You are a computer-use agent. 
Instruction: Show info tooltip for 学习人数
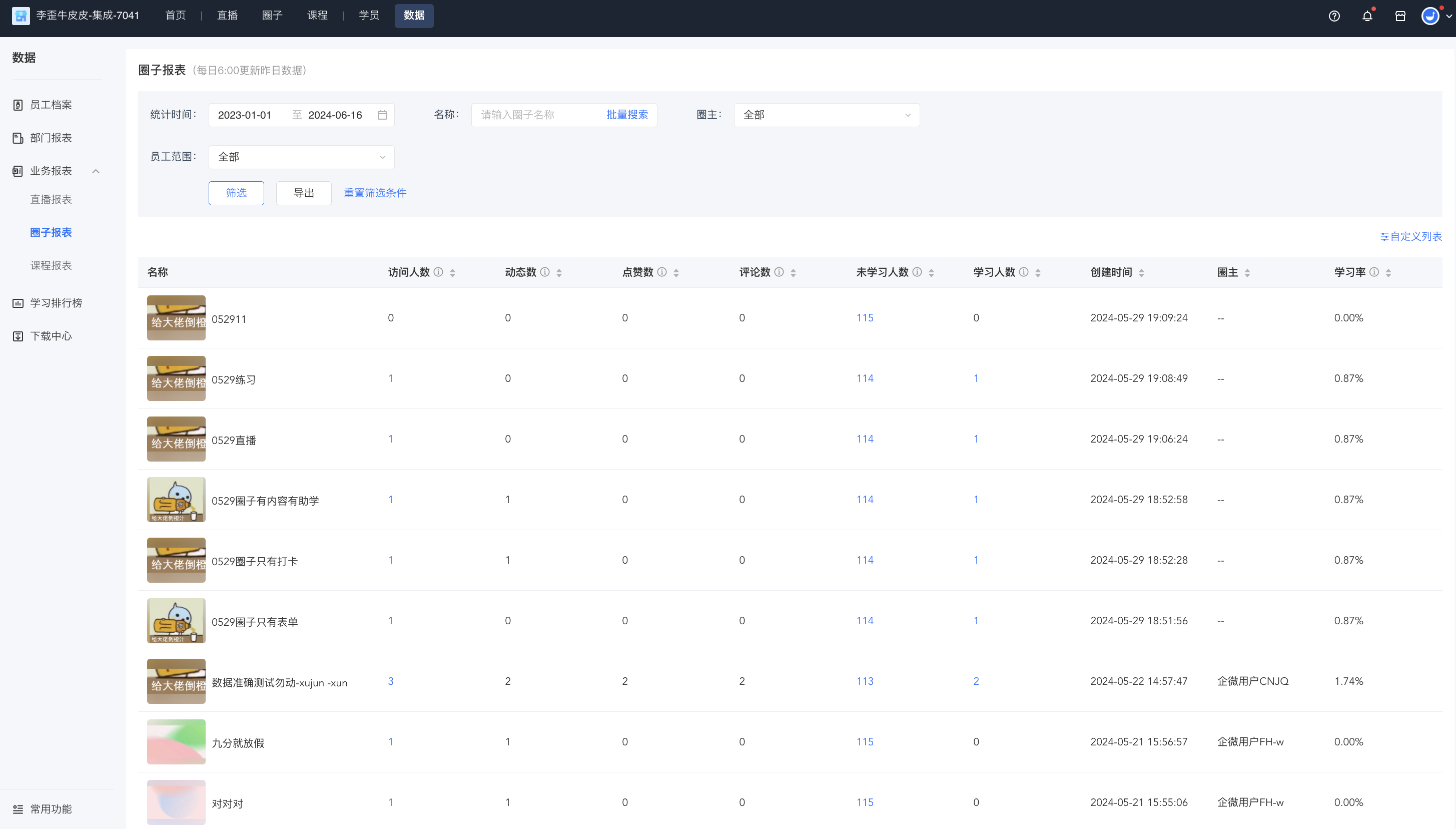(x=1024, y=272)
